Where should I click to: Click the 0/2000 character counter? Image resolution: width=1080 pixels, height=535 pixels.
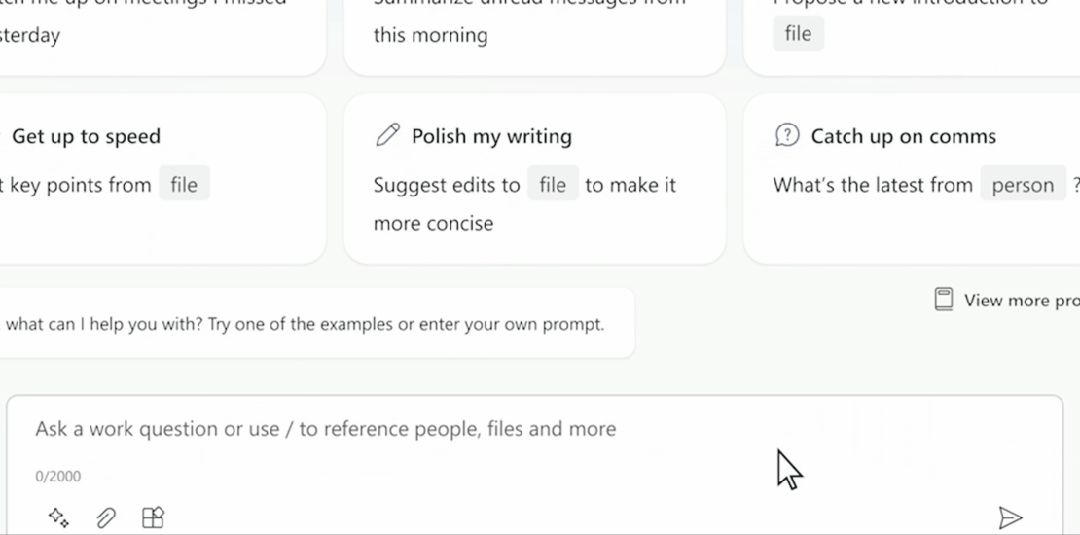click(58, 476)
